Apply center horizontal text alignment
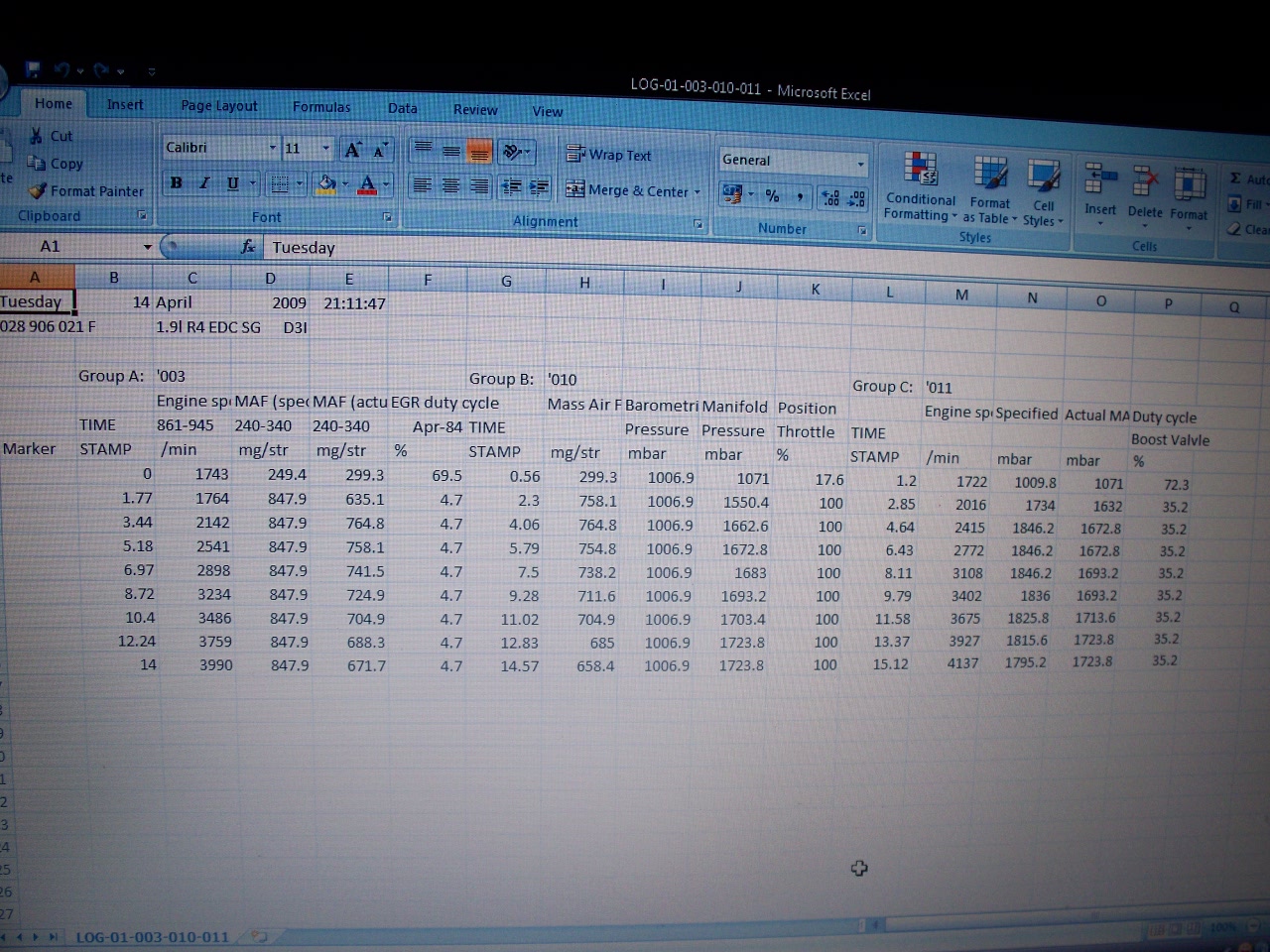Screen dimensions: 1270x952 pyautogui.click(x=450, y=185)
